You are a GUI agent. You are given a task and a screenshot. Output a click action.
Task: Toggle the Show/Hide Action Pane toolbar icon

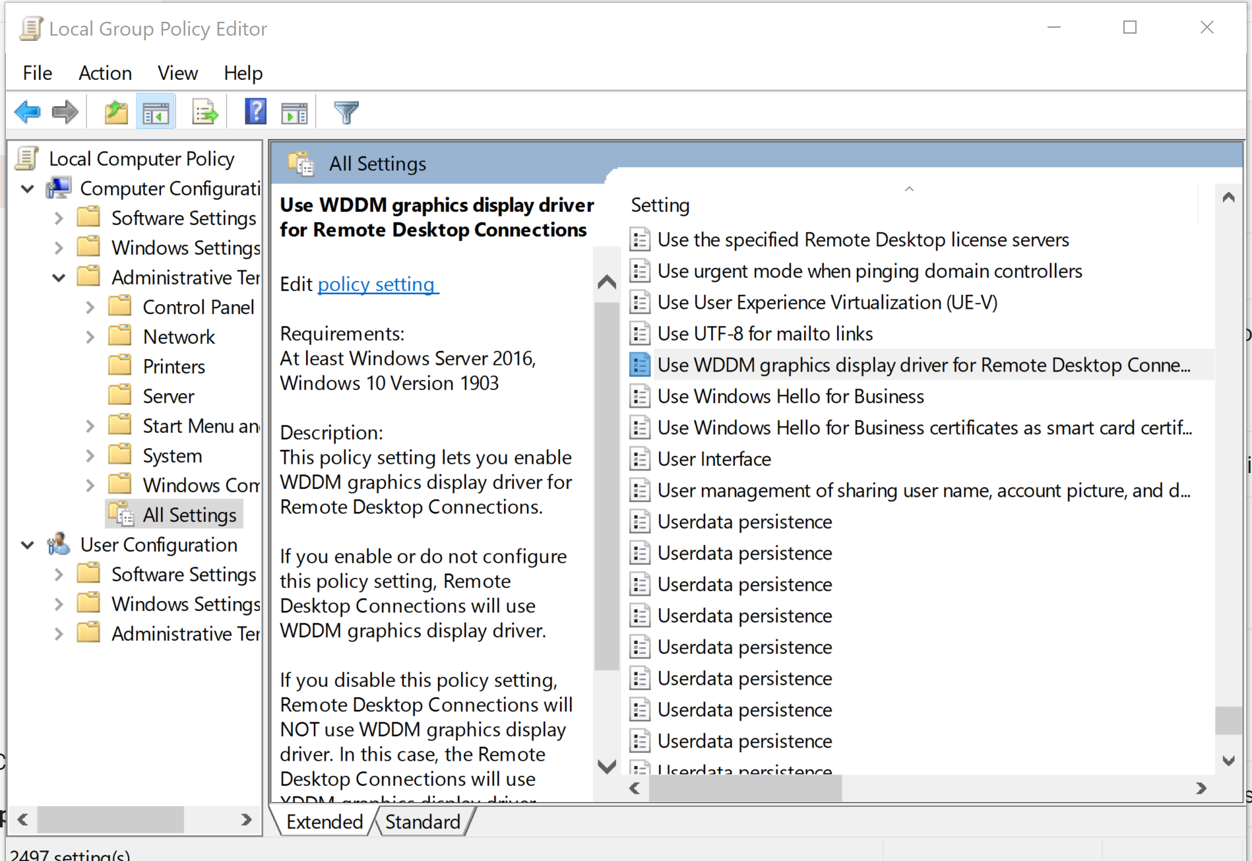point(294,112)
